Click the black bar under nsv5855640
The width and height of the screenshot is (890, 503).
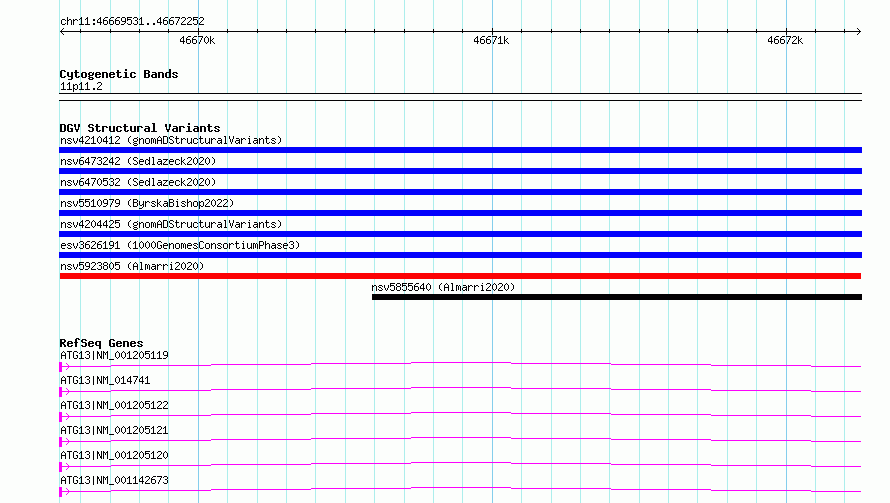[x=616, y=297]
